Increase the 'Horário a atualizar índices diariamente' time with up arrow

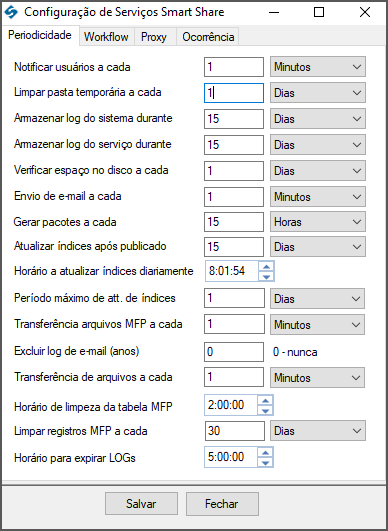tap(266, 266)
